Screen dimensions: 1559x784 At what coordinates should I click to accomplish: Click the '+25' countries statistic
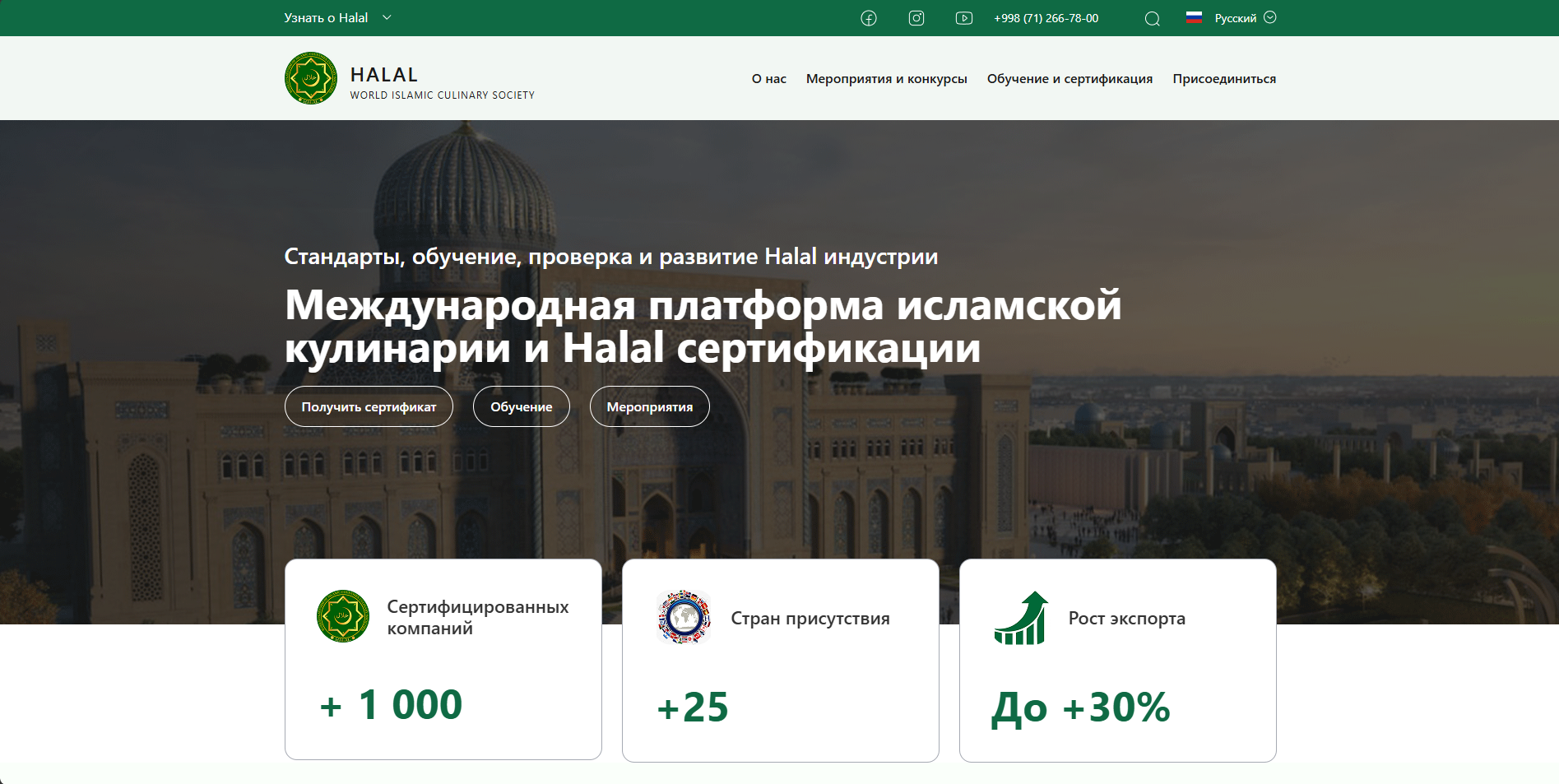[693, 707]
